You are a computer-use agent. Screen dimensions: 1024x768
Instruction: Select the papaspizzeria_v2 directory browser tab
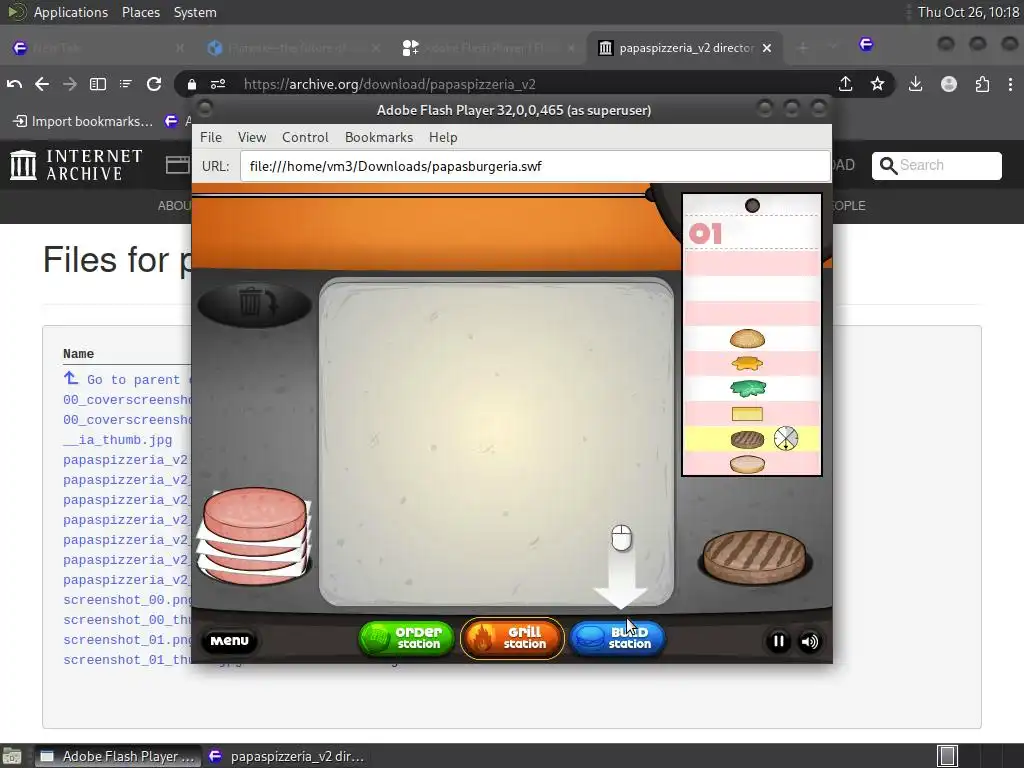coord(686,48)
